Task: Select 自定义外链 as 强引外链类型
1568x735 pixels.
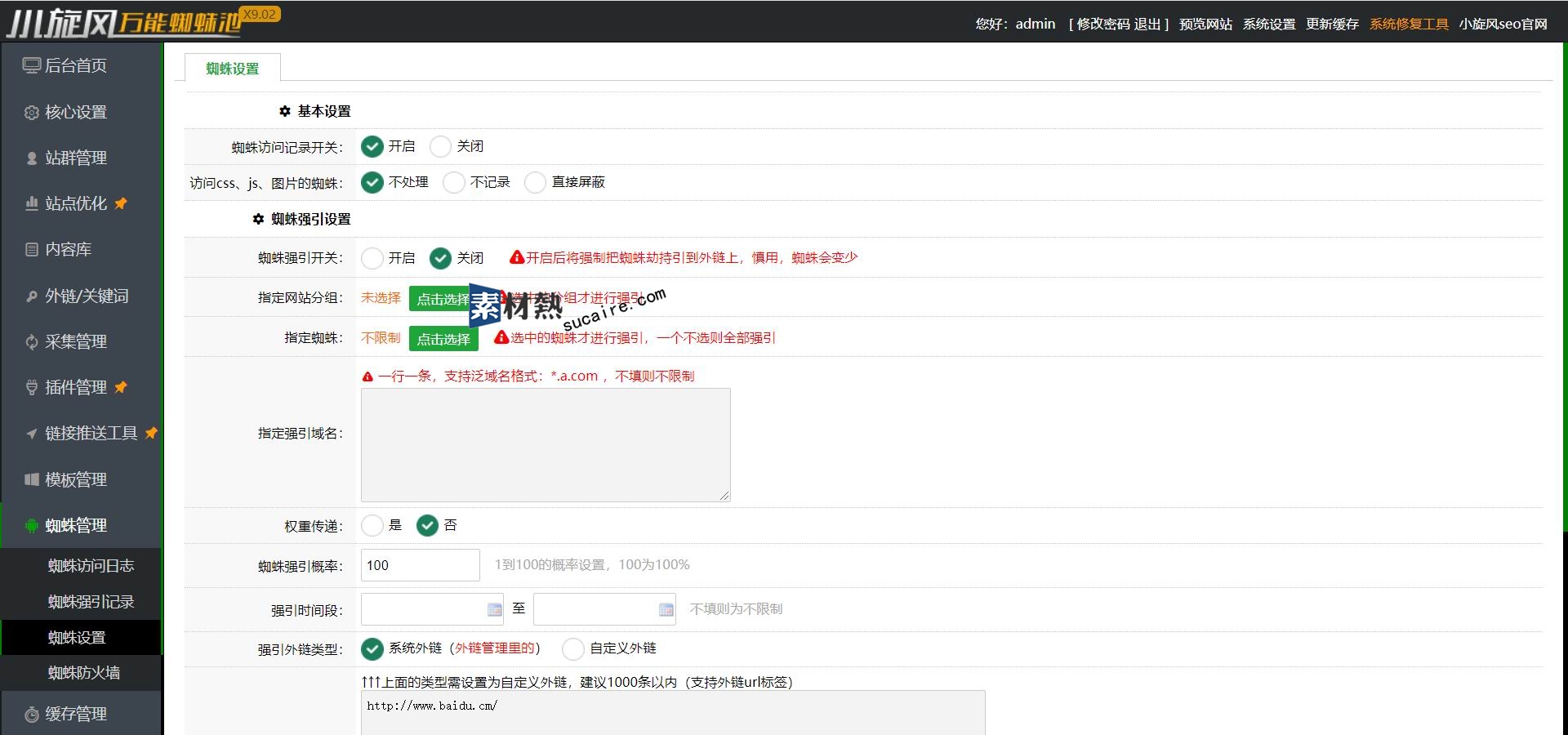Action: [x=573, y=648]
